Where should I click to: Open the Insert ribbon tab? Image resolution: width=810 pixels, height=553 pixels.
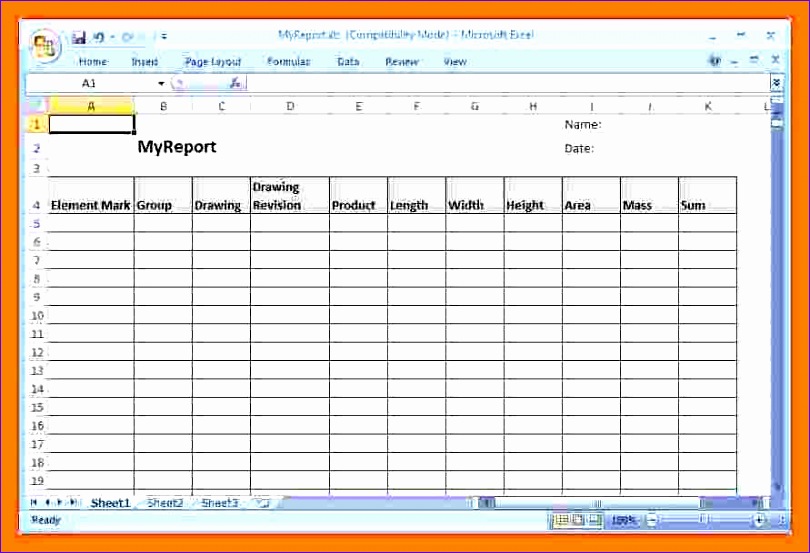(x=145, y=62)
